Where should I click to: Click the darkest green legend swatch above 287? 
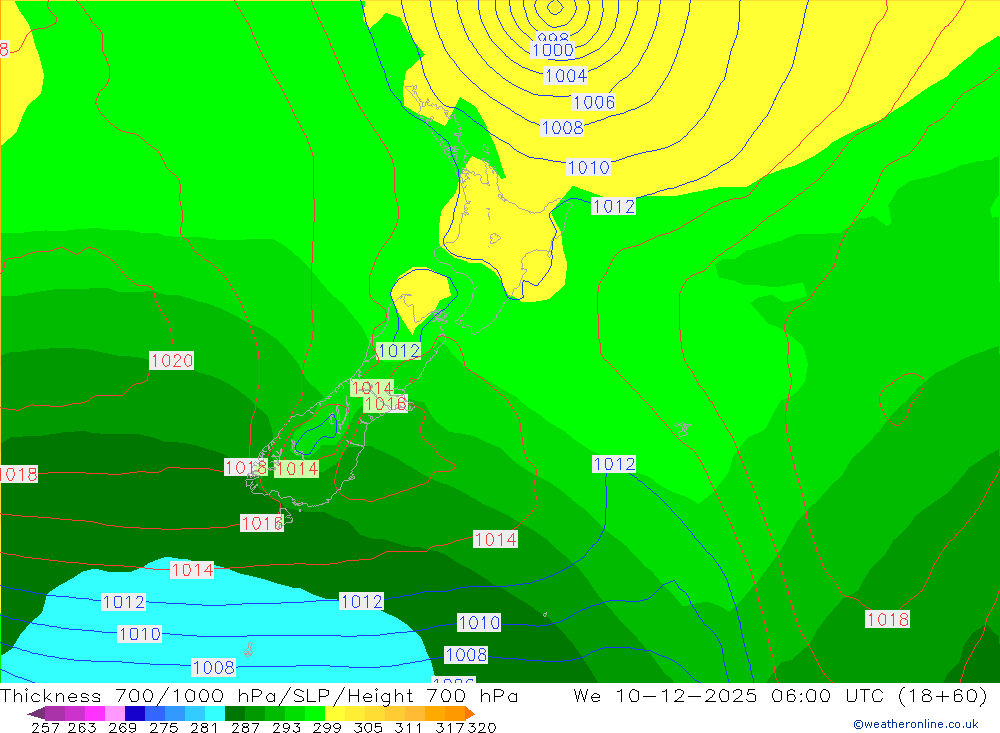click(235, 713)
